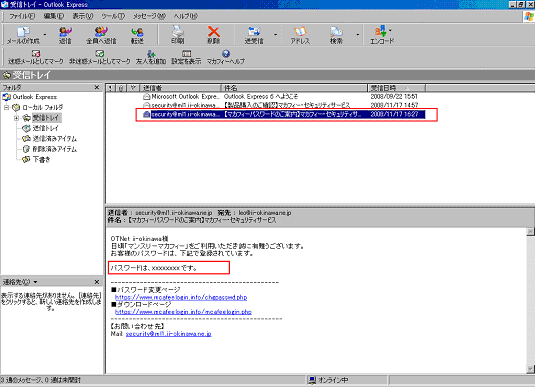Click the エンコード (Encoding) icon
535x387 pixels.
click(381, 35)
